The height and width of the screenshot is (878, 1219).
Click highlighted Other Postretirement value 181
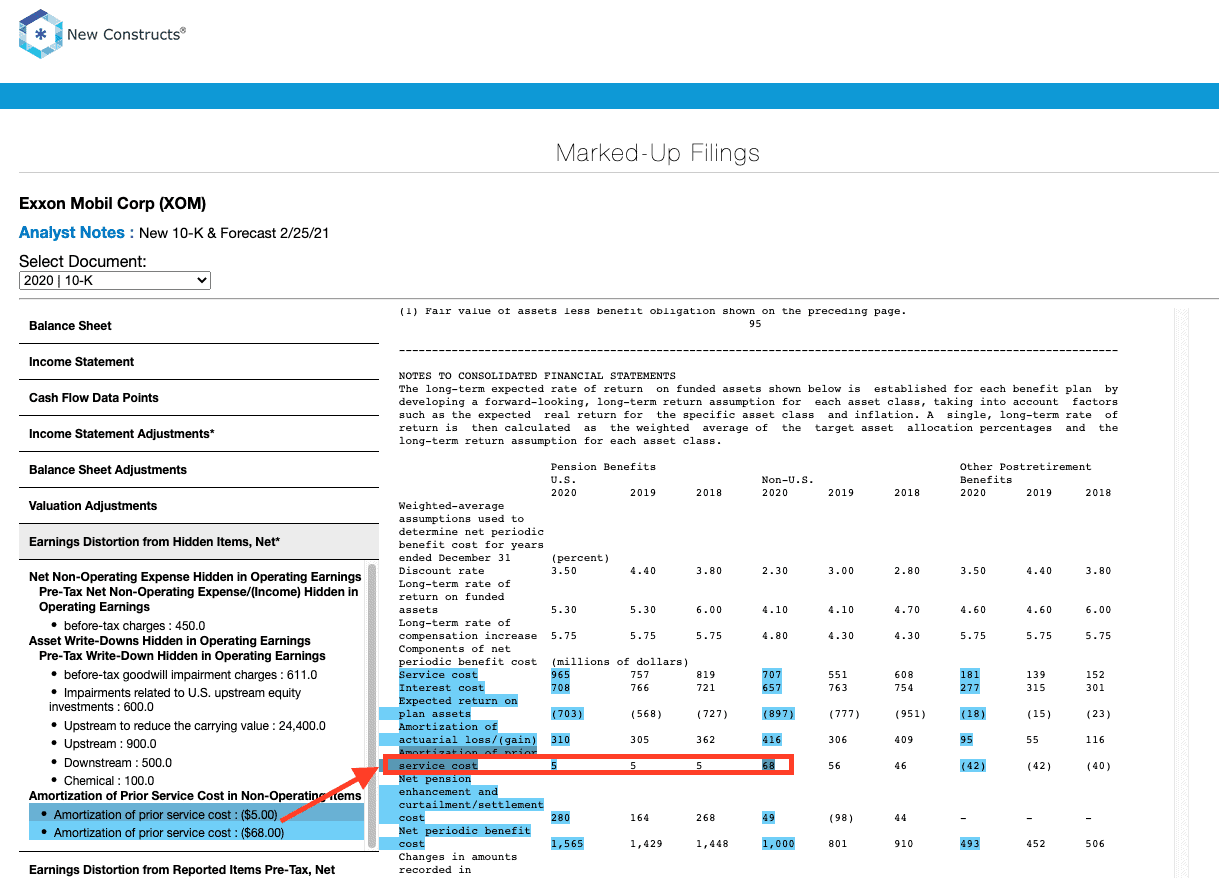970,675
